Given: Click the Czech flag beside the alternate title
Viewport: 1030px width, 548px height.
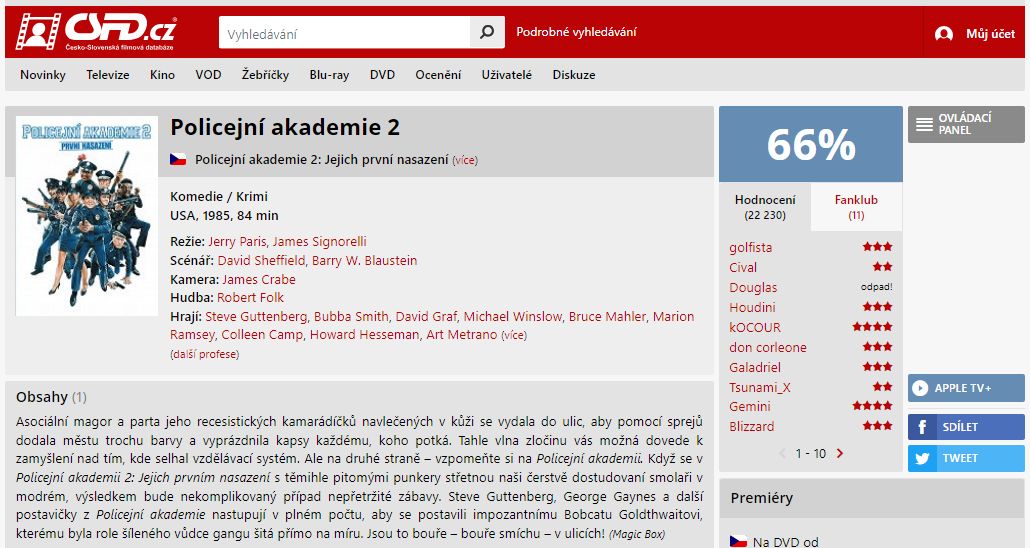Looking at the screenshot, I should coord(178,160).
